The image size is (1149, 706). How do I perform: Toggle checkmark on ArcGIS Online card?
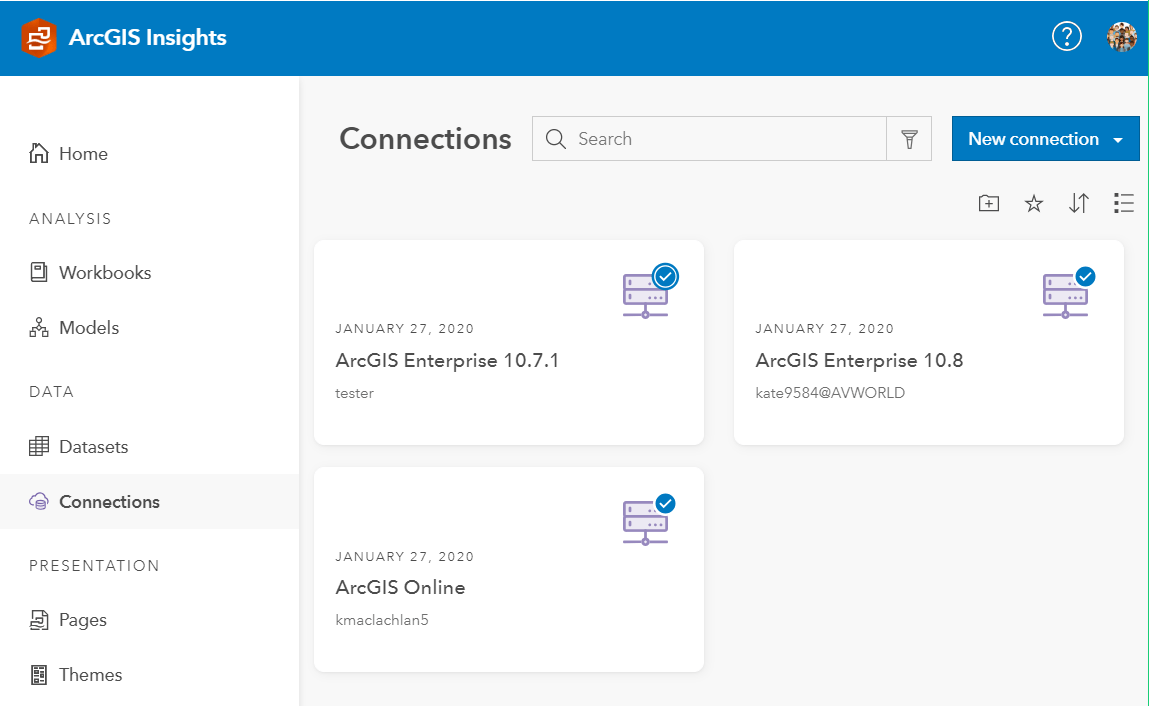(665, 504)
